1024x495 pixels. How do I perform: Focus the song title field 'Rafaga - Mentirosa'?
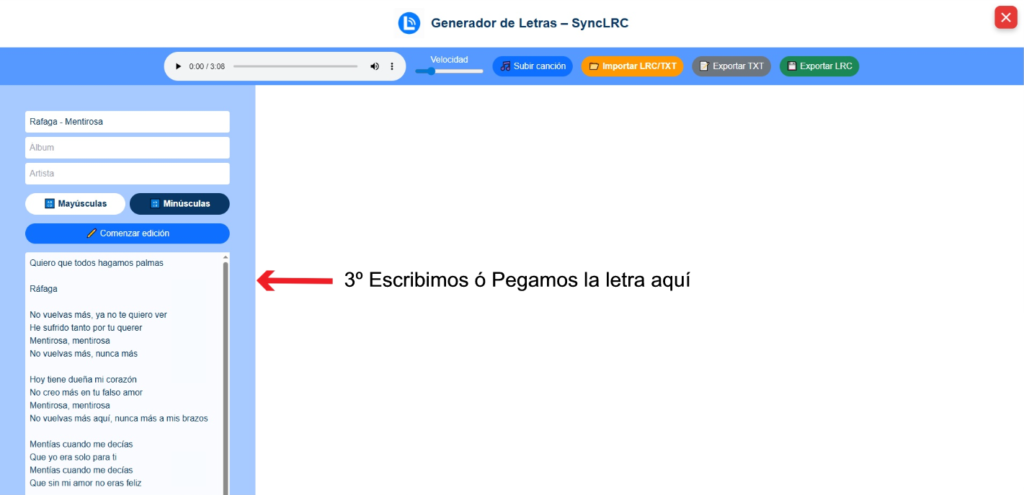click(127, 122)
